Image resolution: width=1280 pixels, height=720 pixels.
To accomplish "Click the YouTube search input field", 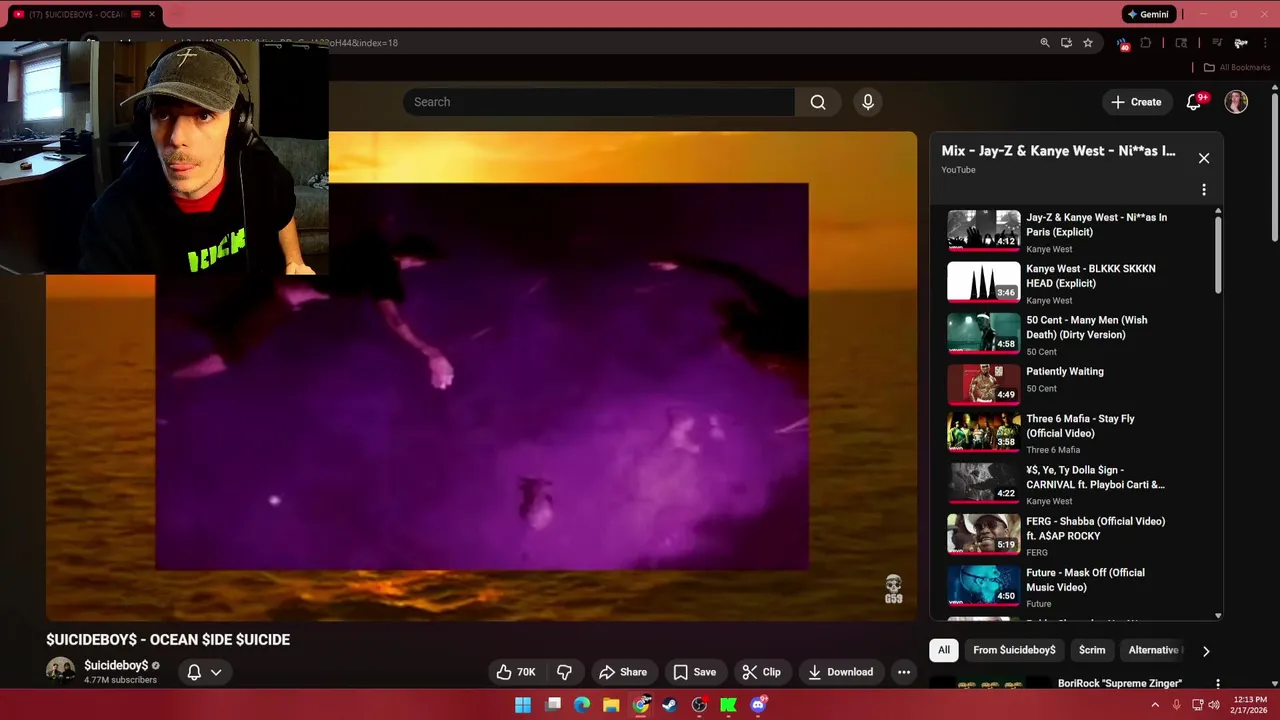I will [x=599, y=102].
